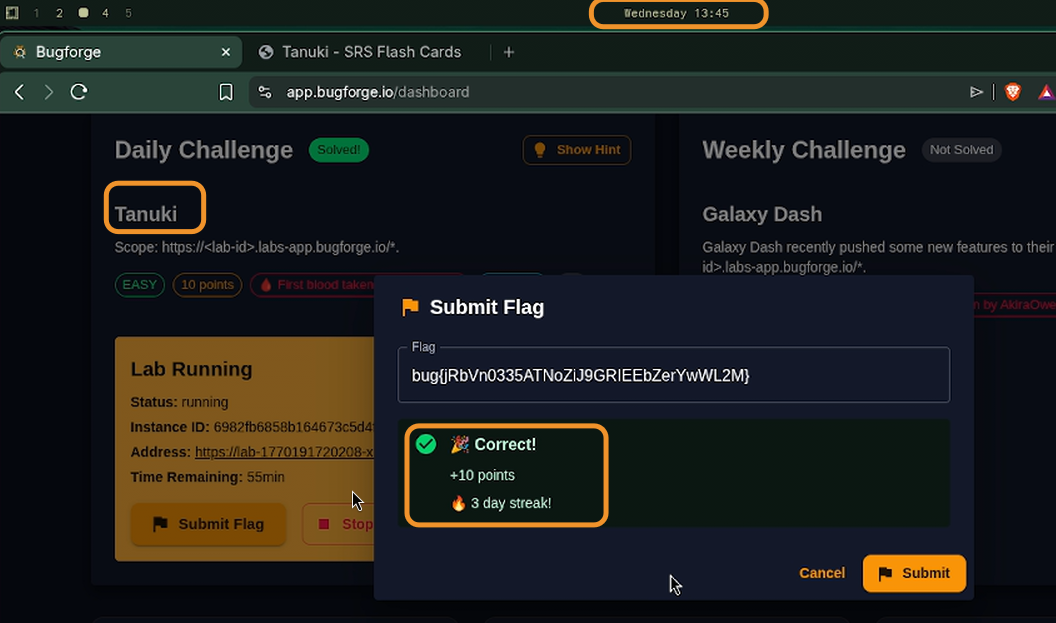Switch to workspace 2 in top bar
The image size is (1056, 623).
(59, 13)
